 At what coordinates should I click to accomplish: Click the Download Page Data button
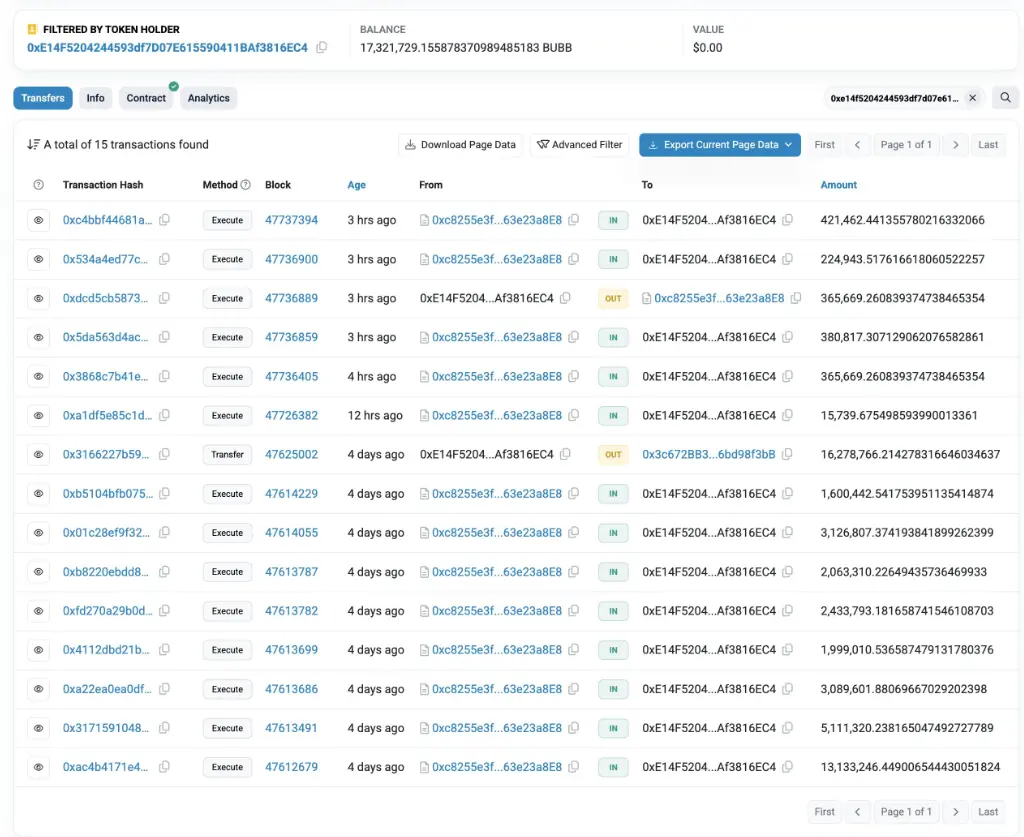pyautogui.click(x=460, y=145)
